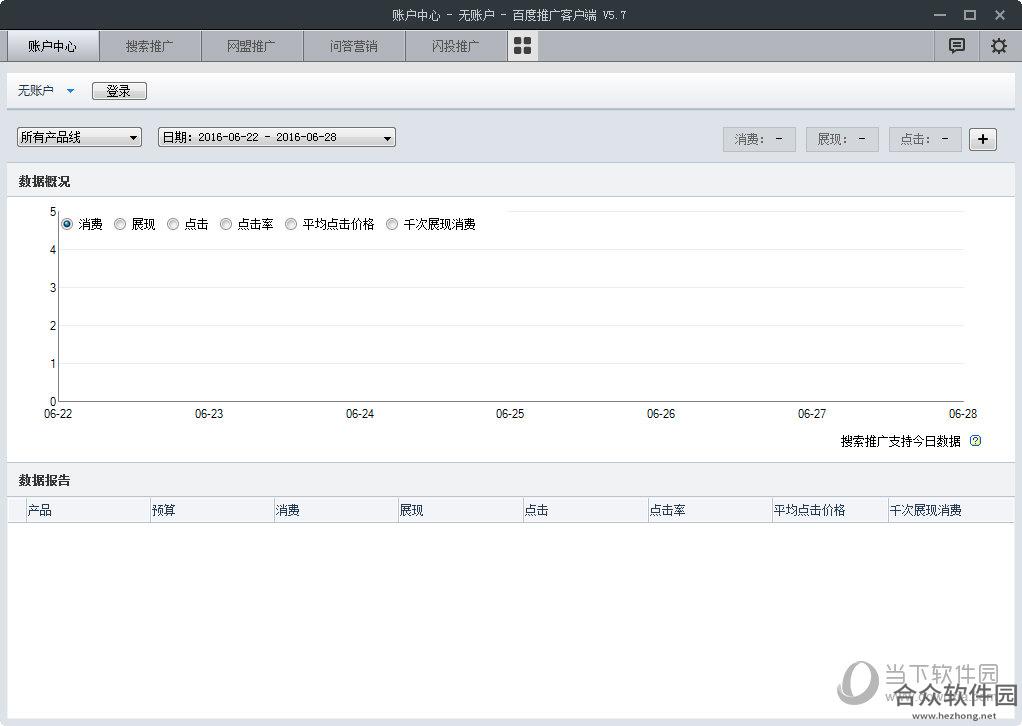Click the 06-28 chart axis label
The height and width of the screenshot is (726, 1022).
(x=963, y=414)
